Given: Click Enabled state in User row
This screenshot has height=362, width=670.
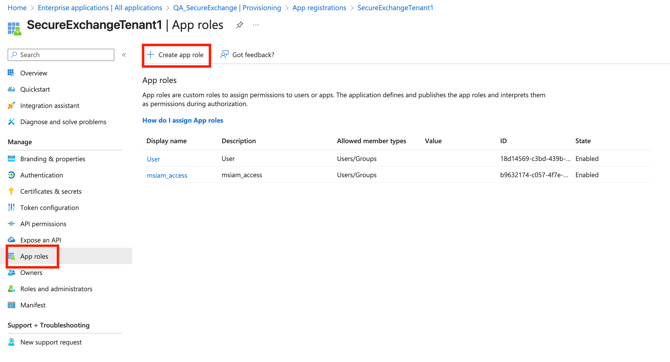Looking at the screenshot, I should click(x=587, y=159).
